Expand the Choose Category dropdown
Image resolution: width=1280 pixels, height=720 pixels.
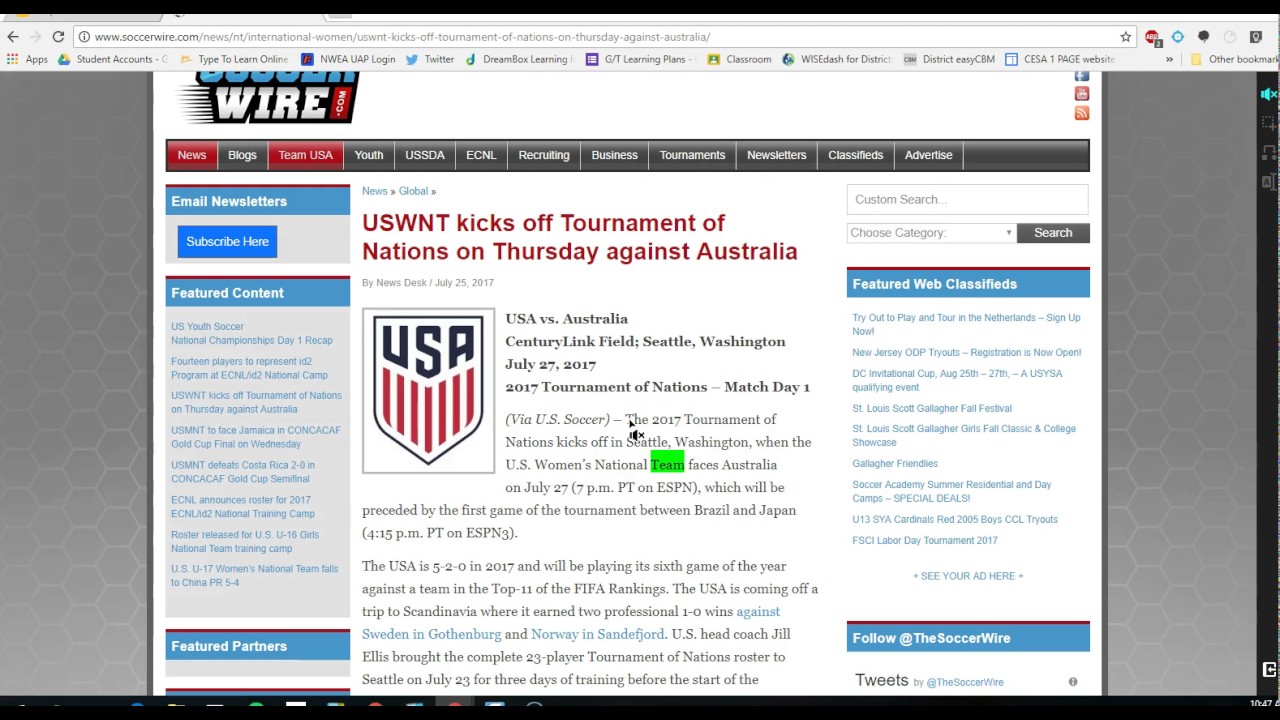[x=931, y=233]
